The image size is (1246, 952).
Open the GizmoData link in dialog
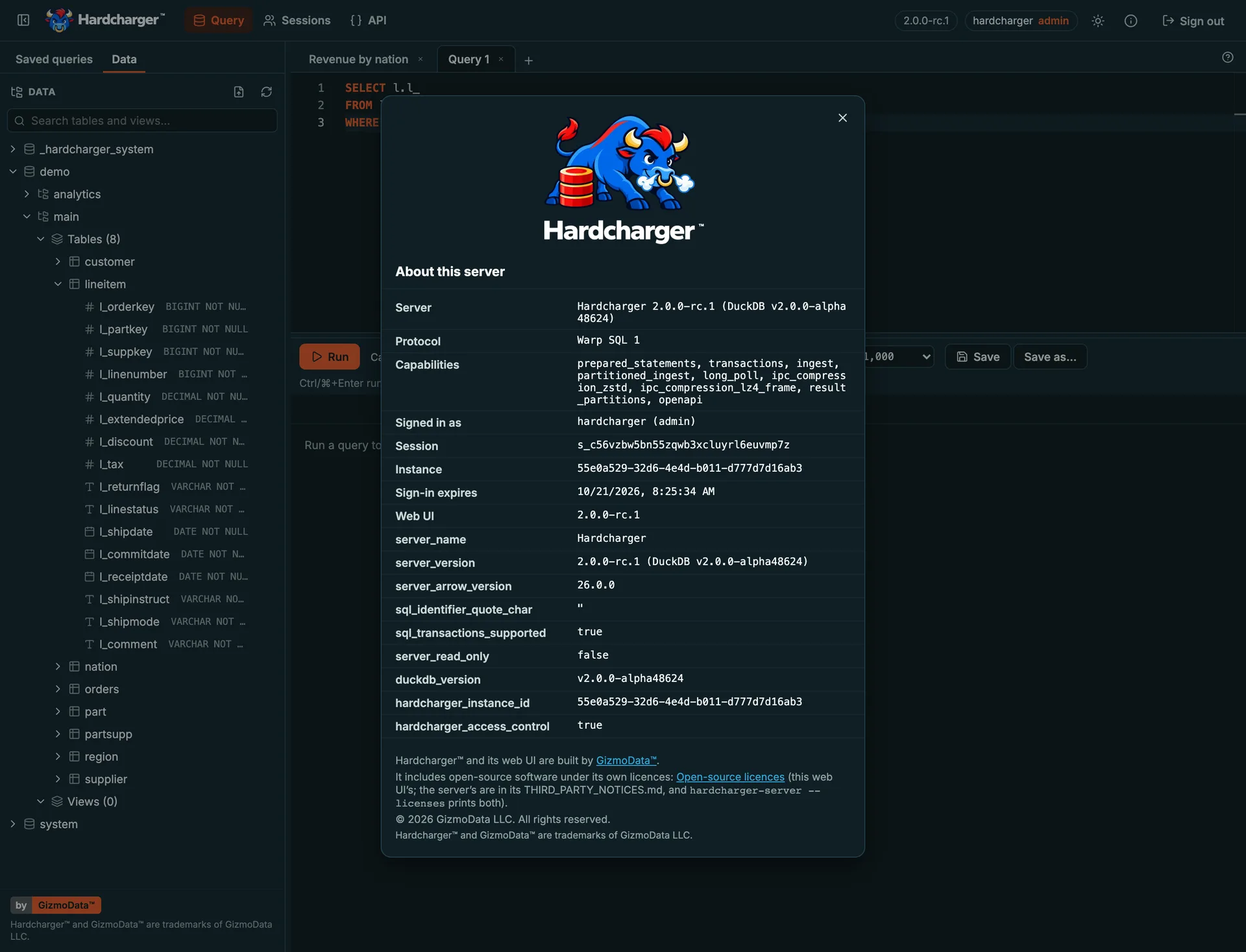pos(626,761)
